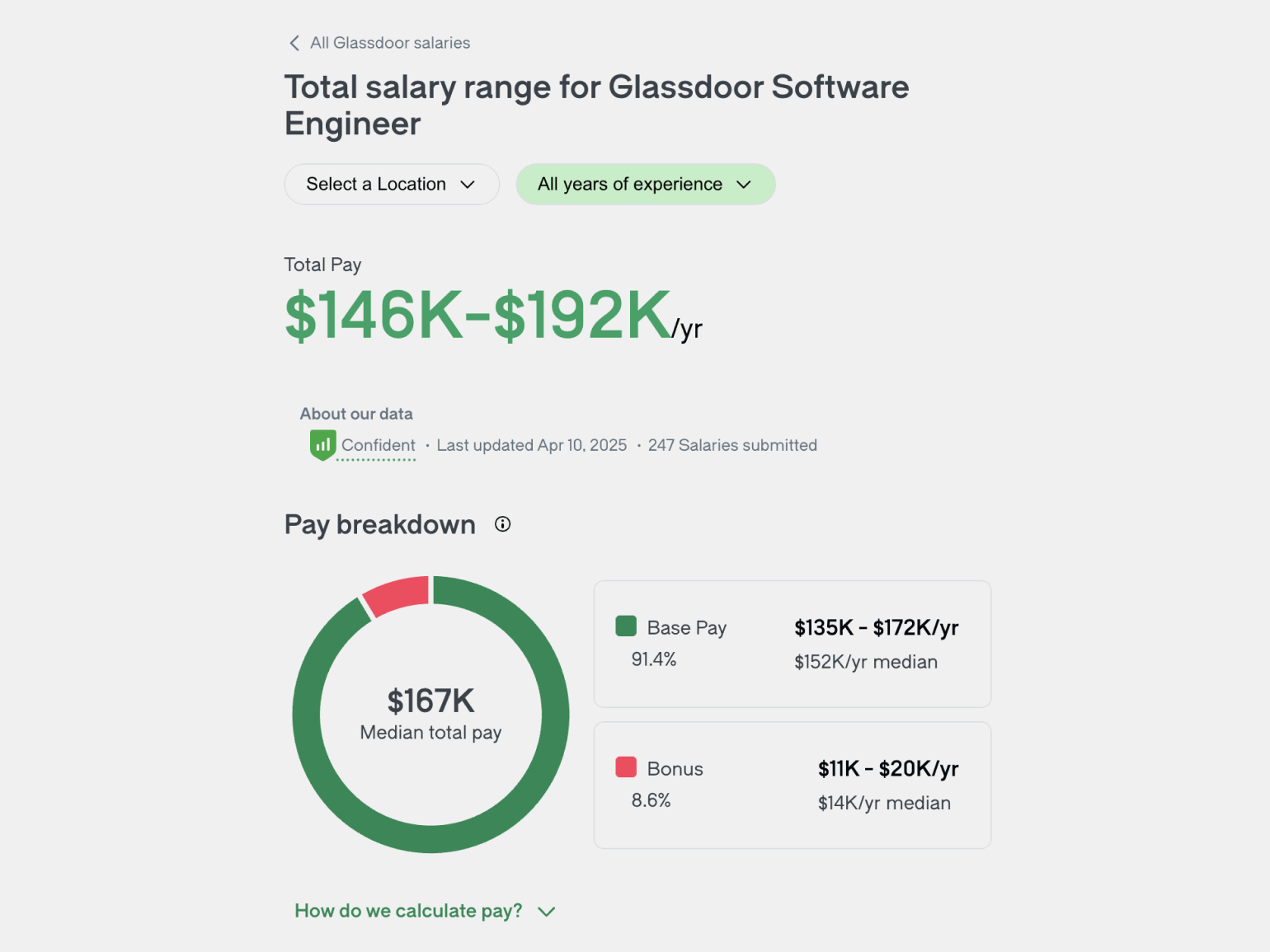Click the 91.4% Base Pay percentage
The image size is (1270, 952).
654,659
